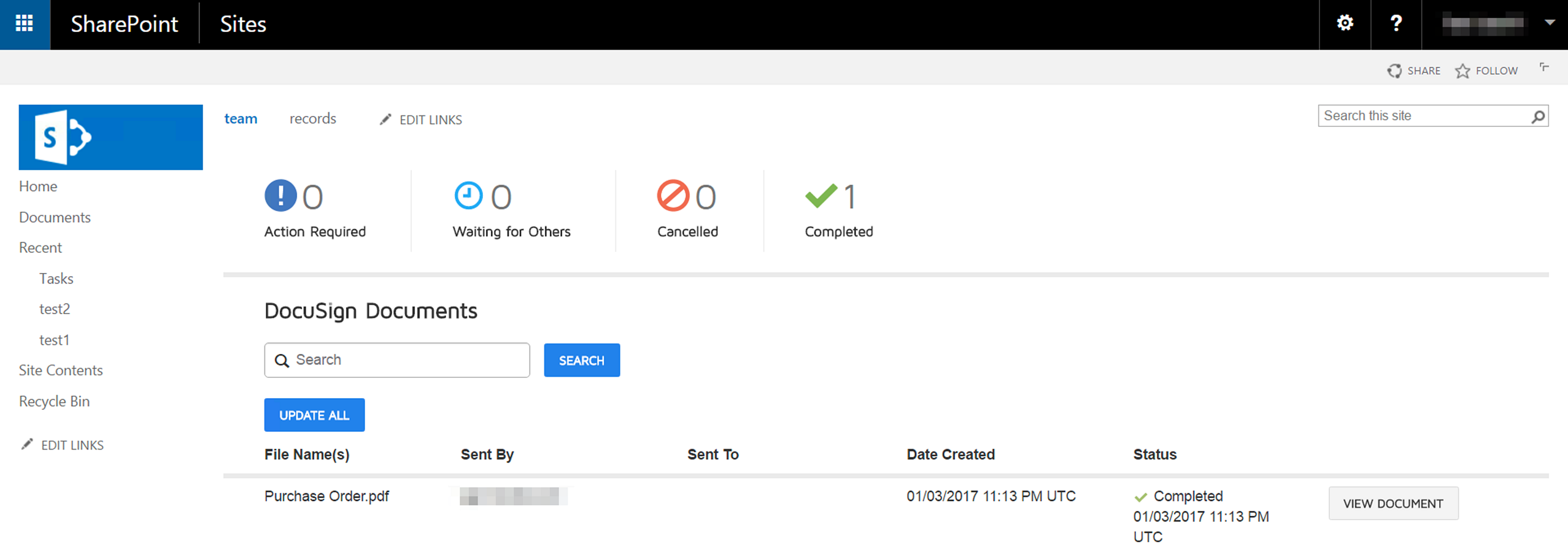Screen dimensions: 1568x557
Task: Click the Share button
Action: pos(1414,70)
